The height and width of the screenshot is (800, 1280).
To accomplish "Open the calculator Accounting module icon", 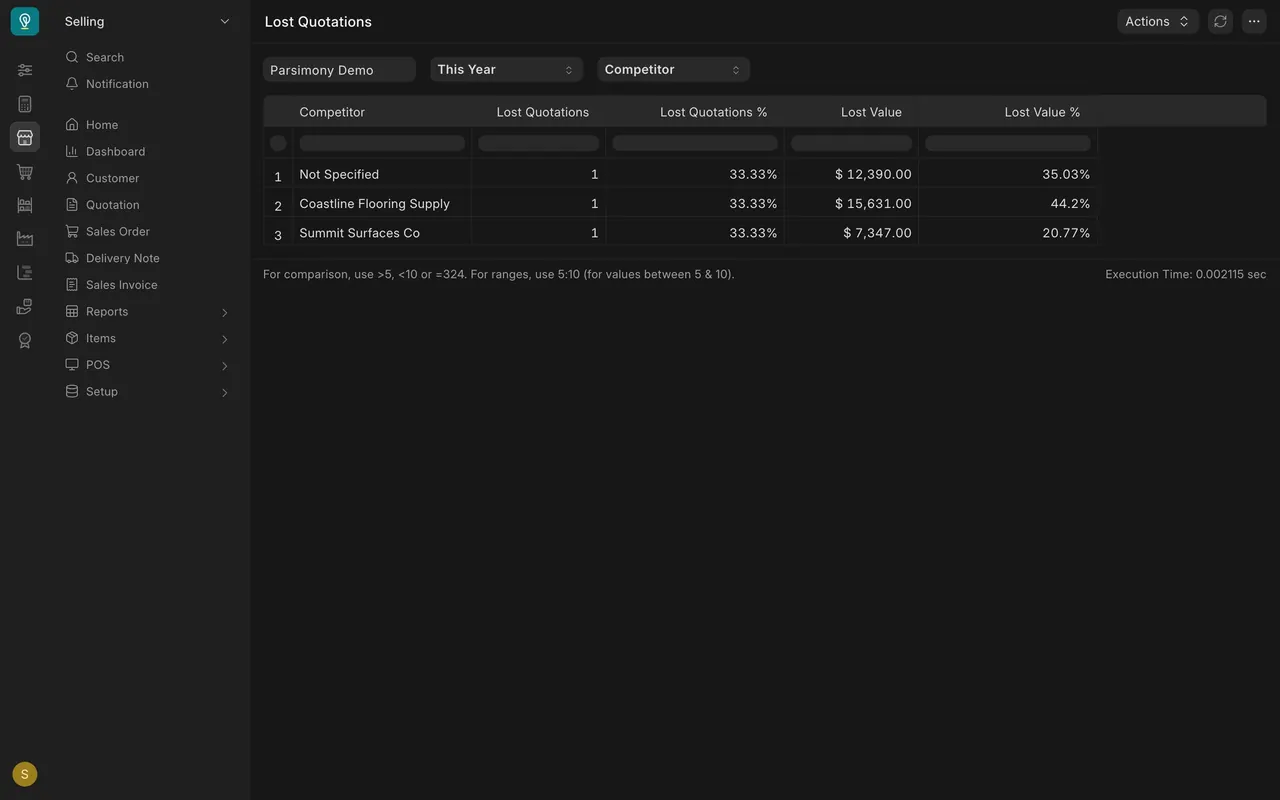I will click(25, 104).
